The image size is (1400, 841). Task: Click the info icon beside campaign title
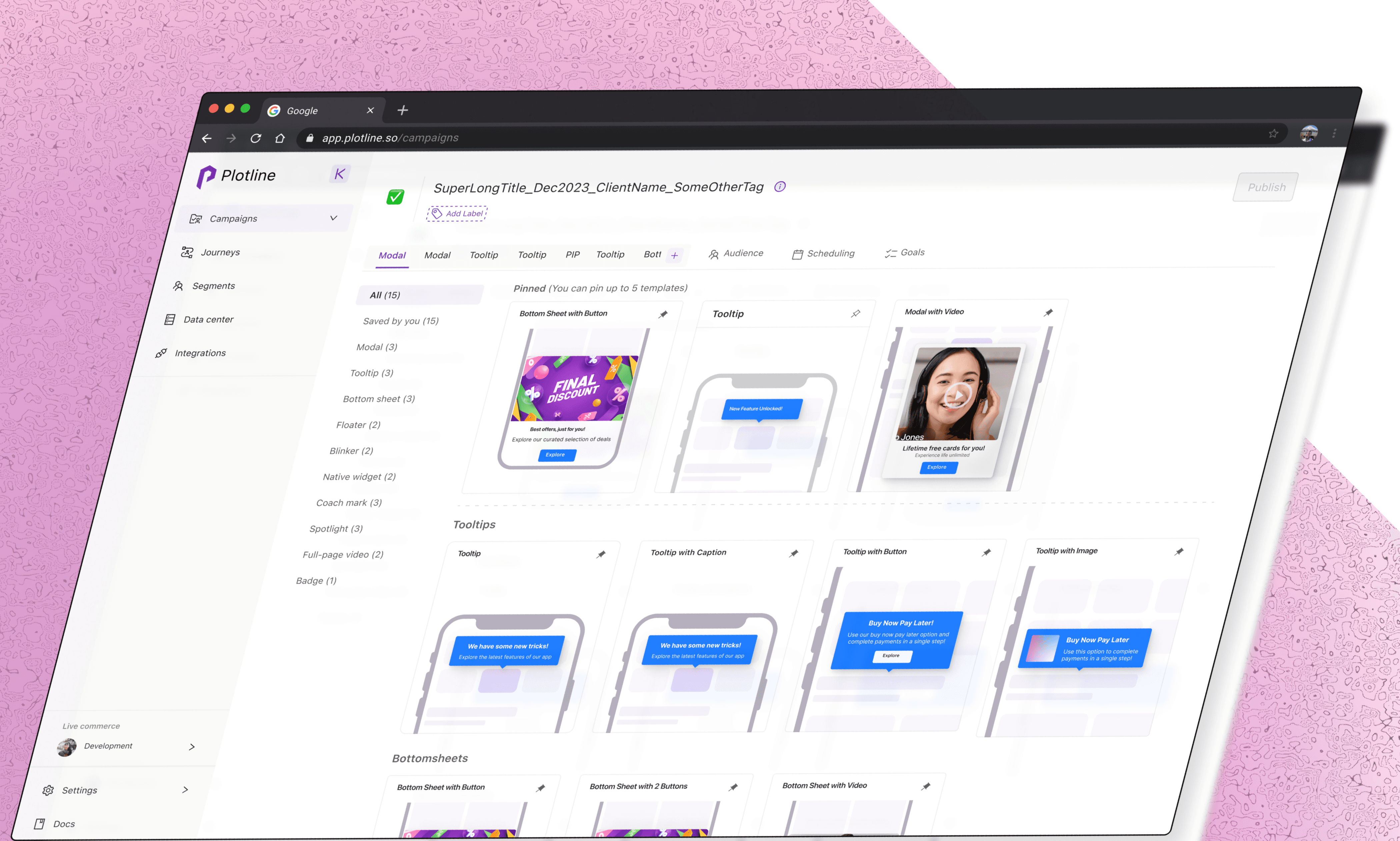(x=780, y=187)
